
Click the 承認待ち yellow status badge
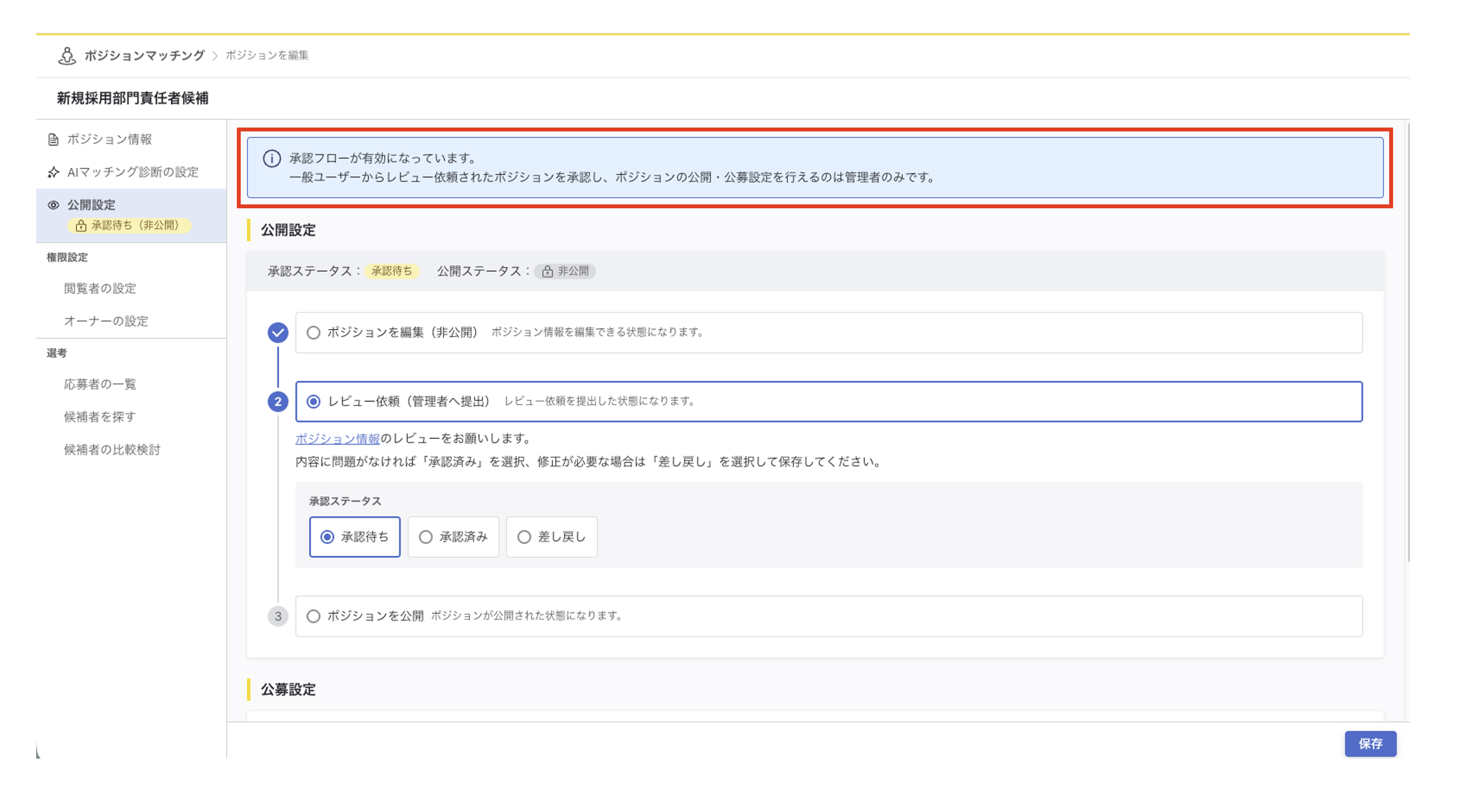click(392, 271)
